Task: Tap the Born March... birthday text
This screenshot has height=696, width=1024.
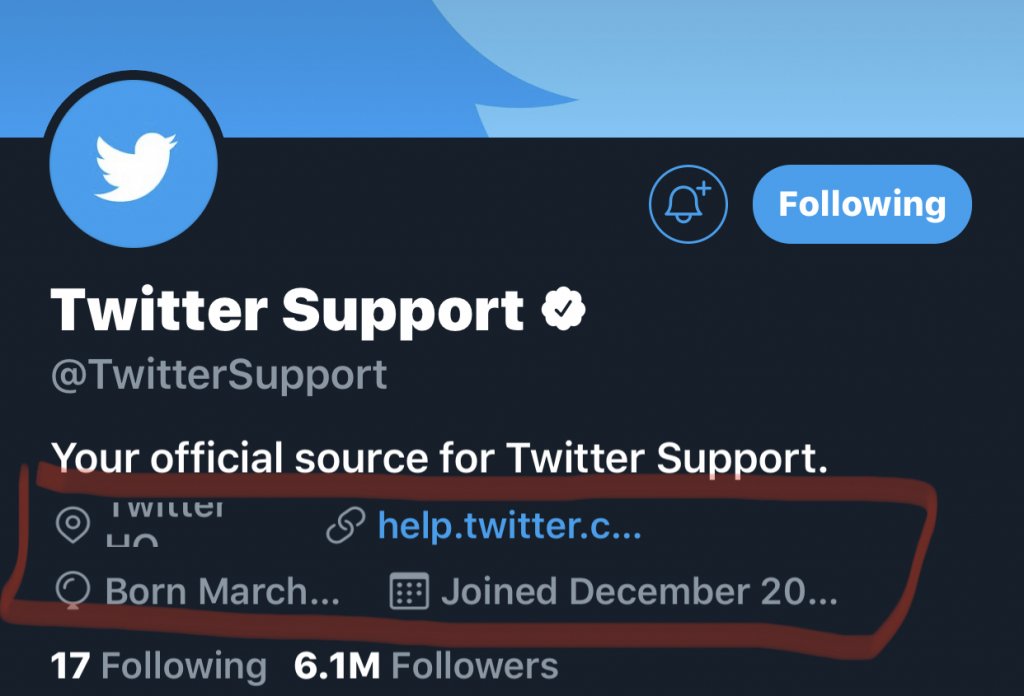Action: (x=222, y=592)
